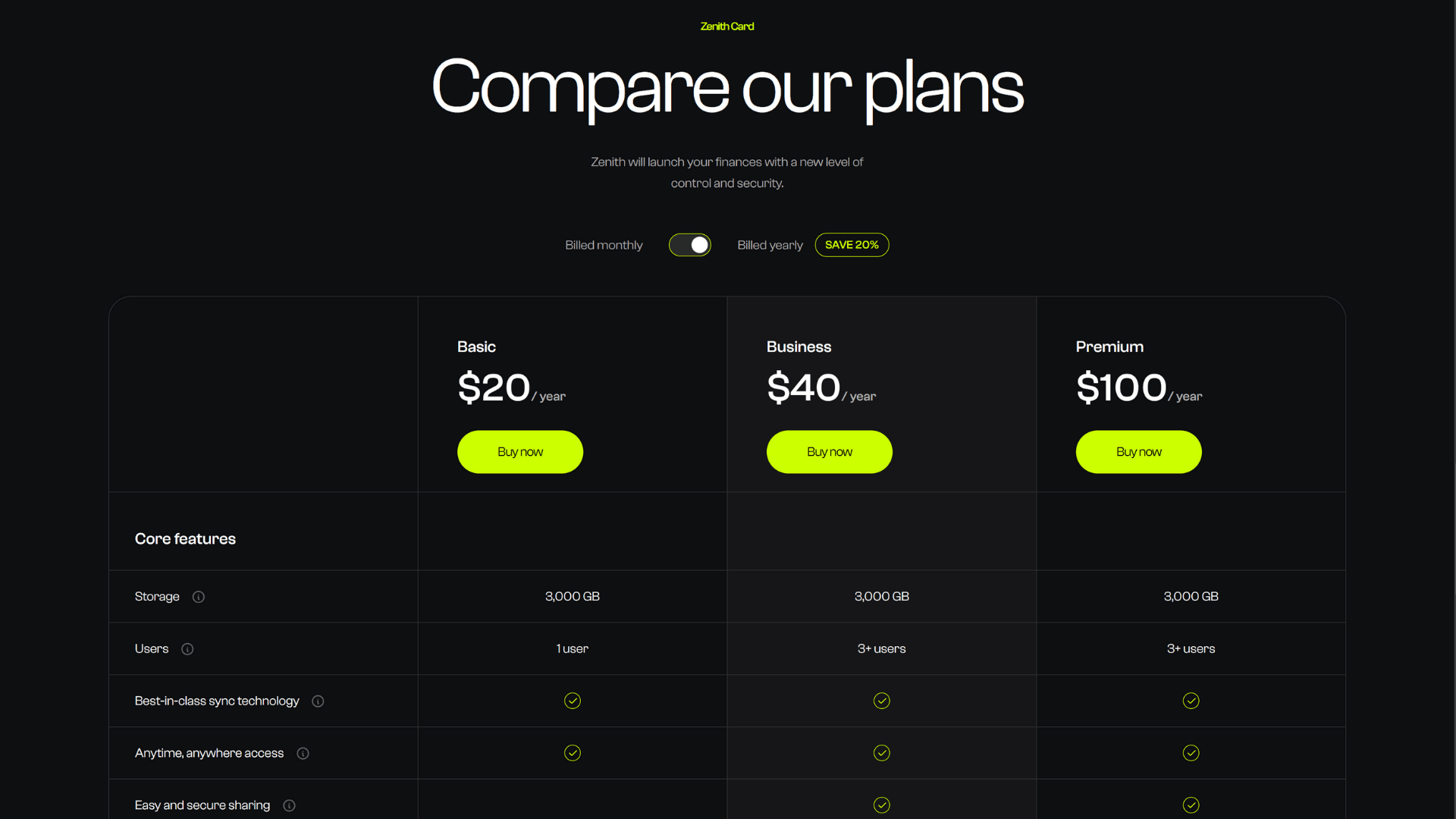Click the SAVE 20% badge
The height and width of the screenshot is (819, 1456).
pyautogui.click(x=852, y=245)
